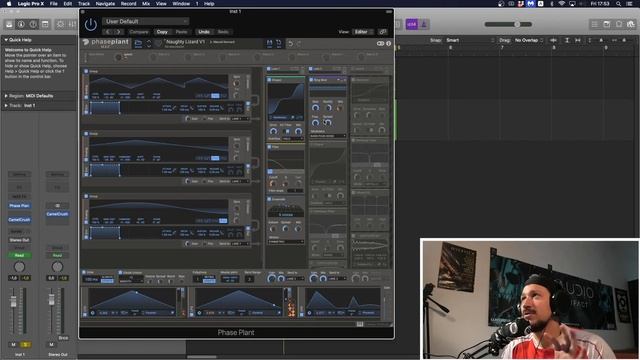
Task: Open CamelCrush effect on Stereo Out strip
Action: click(x=57, y=214)
